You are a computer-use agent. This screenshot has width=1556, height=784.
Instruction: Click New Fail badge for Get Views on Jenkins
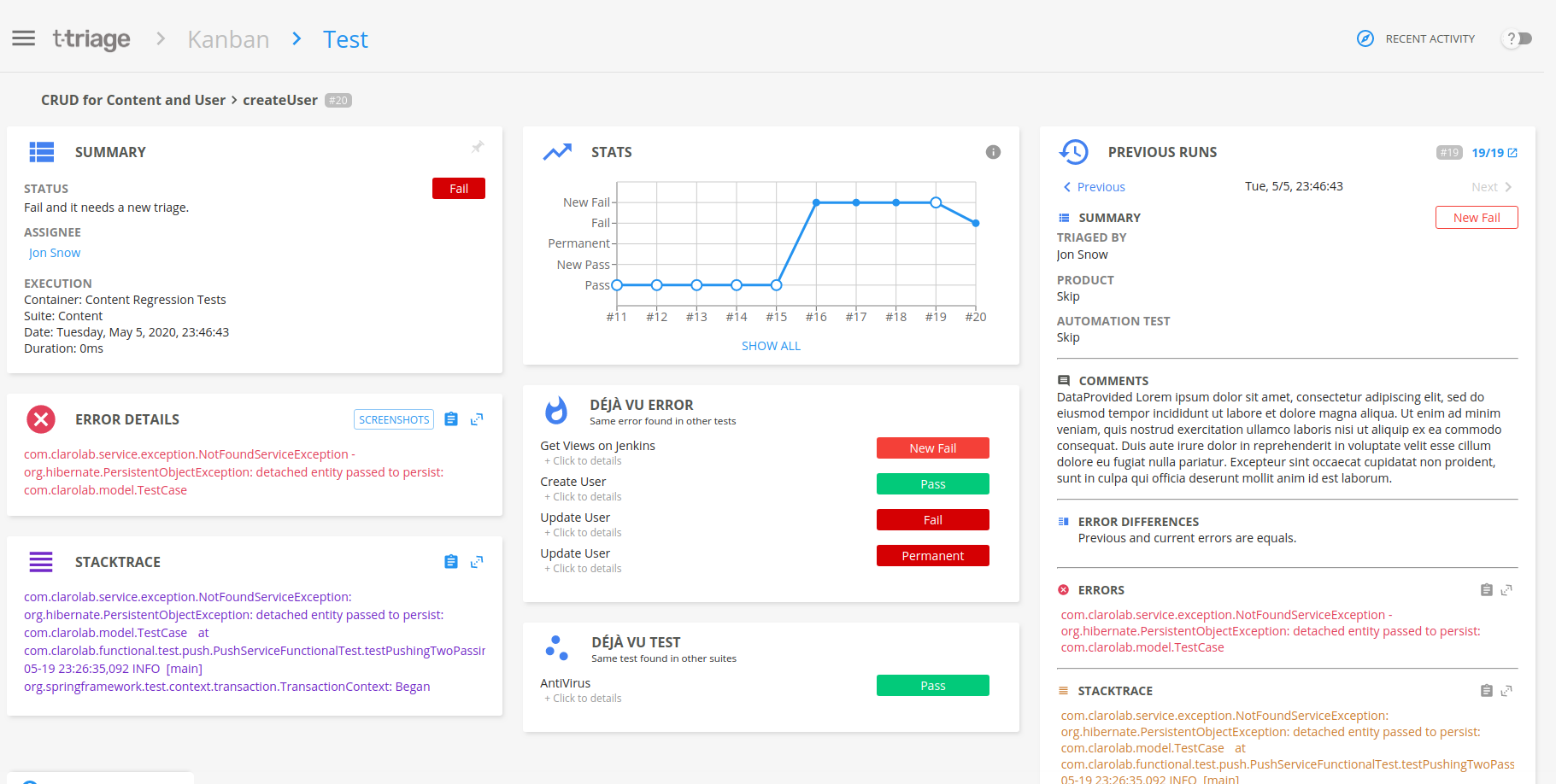click(x=932, y=448)
